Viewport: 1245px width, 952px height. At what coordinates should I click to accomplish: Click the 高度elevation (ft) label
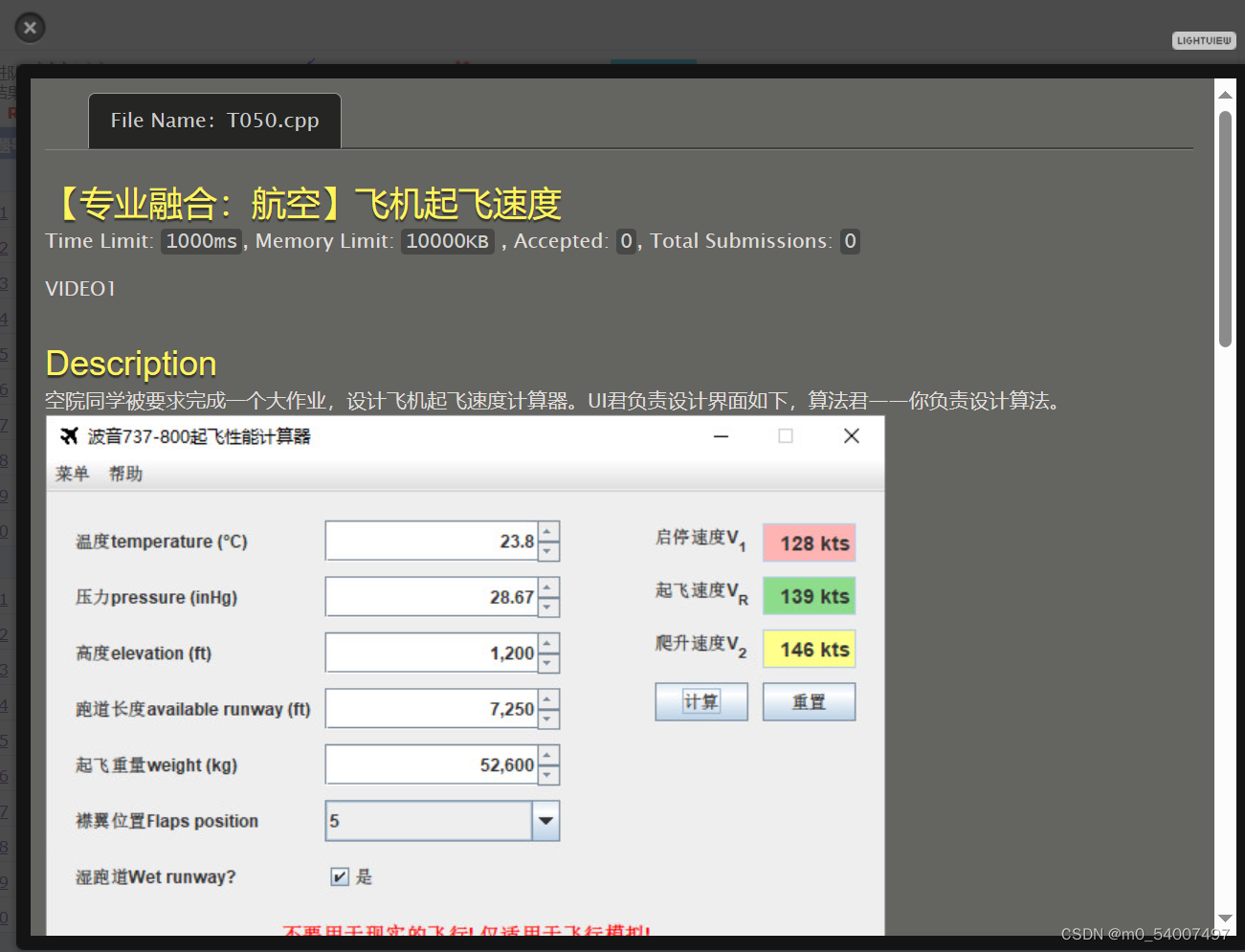[x=144, y=653]
